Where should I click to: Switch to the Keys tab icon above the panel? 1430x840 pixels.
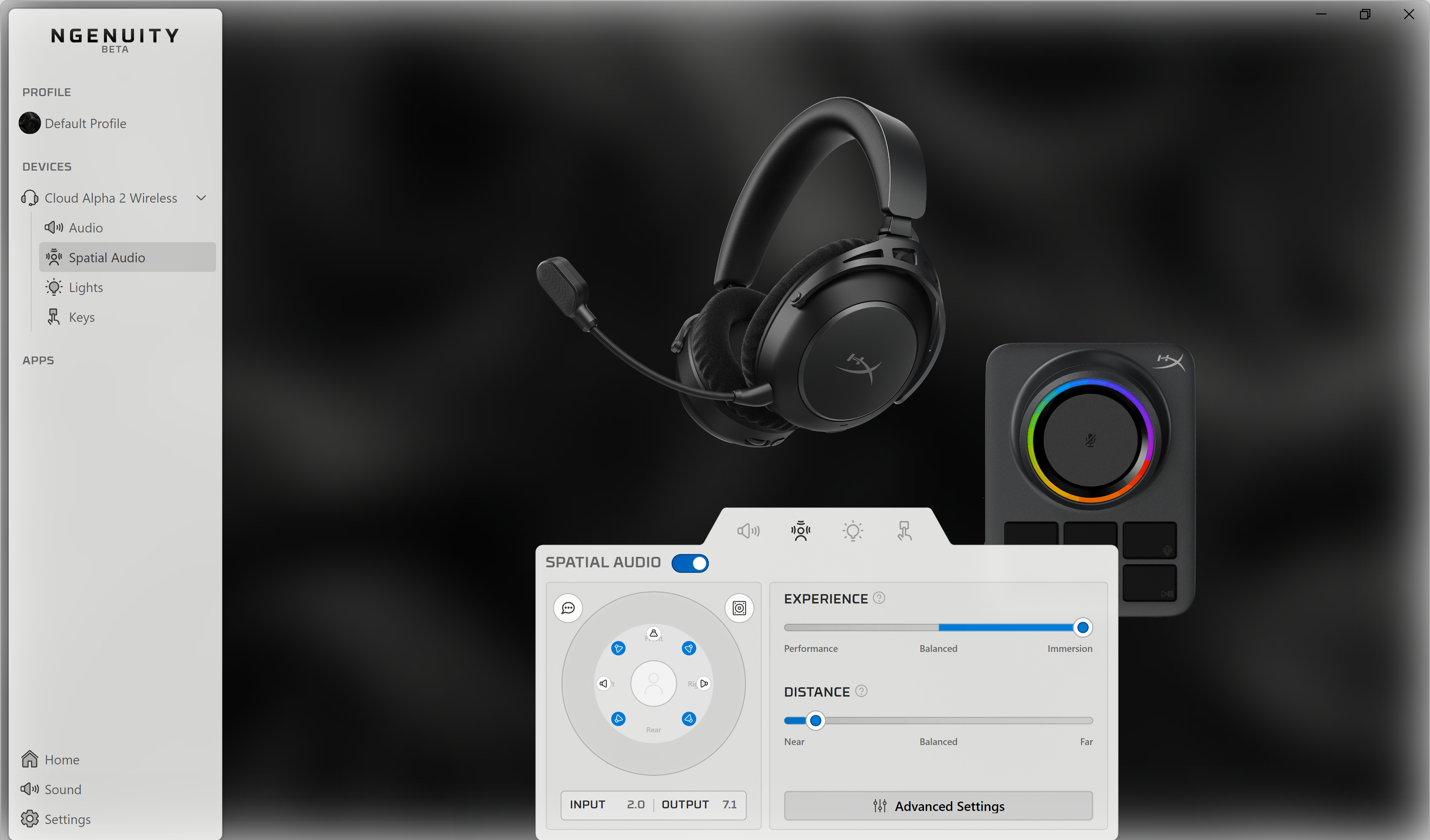click(x=904, y=531)
